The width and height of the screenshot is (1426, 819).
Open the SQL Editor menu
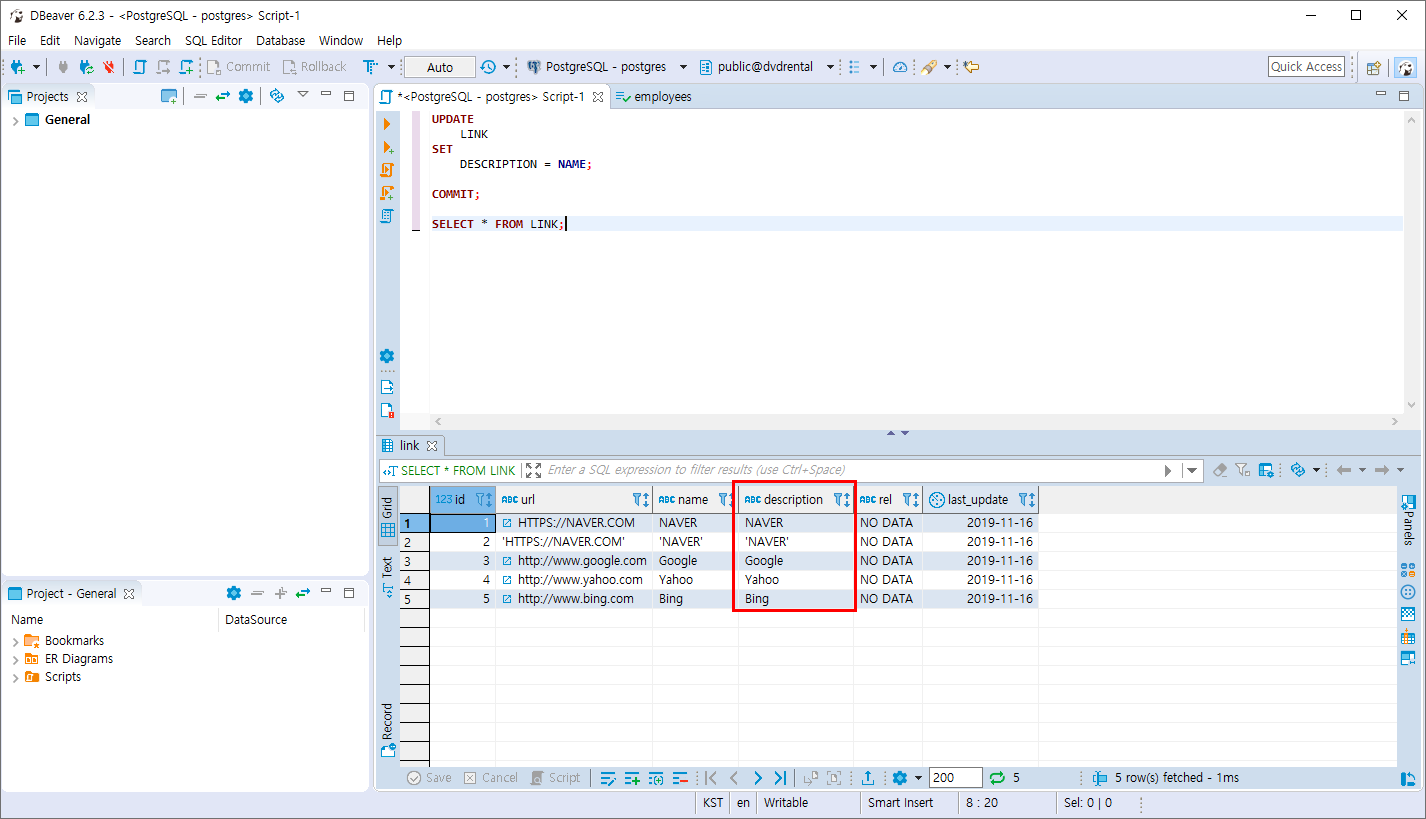point(213,41)
